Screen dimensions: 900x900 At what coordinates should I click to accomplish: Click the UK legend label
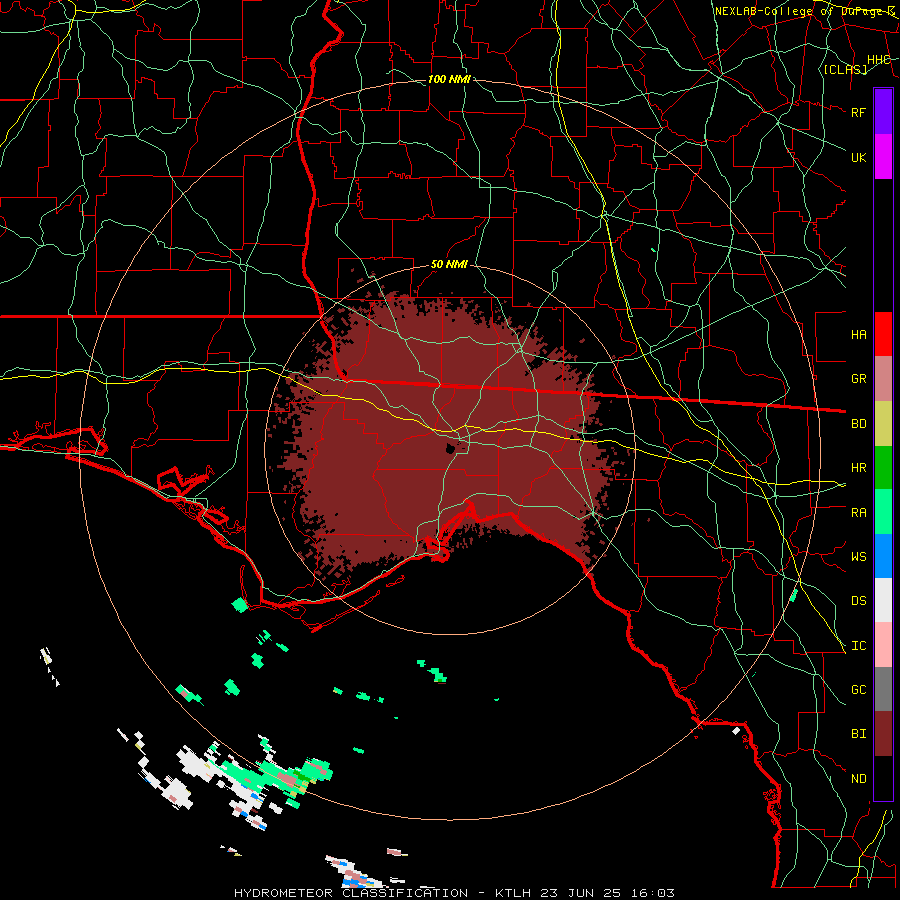pos(859,157)
